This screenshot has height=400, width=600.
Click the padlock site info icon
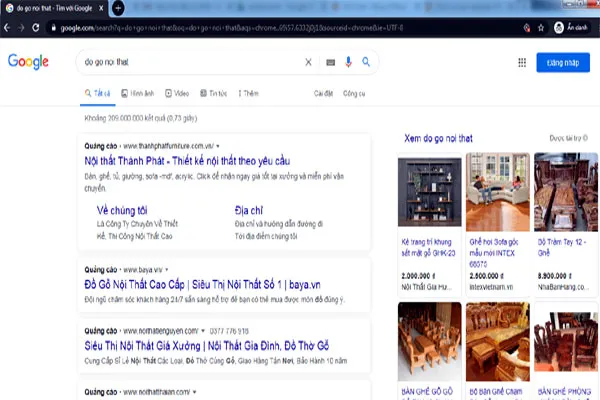click(x=54, y=28)
